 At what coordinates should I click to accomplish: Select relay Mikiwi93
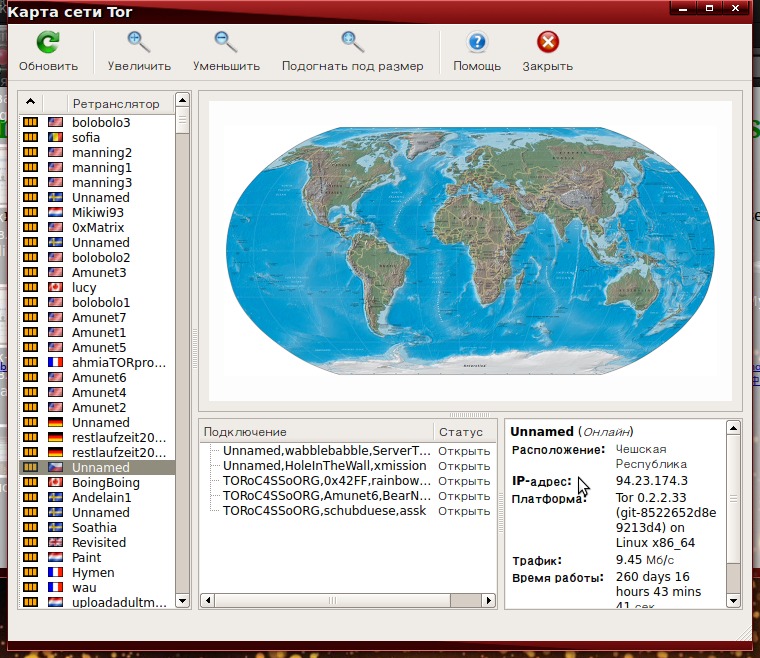pos(97,212)
